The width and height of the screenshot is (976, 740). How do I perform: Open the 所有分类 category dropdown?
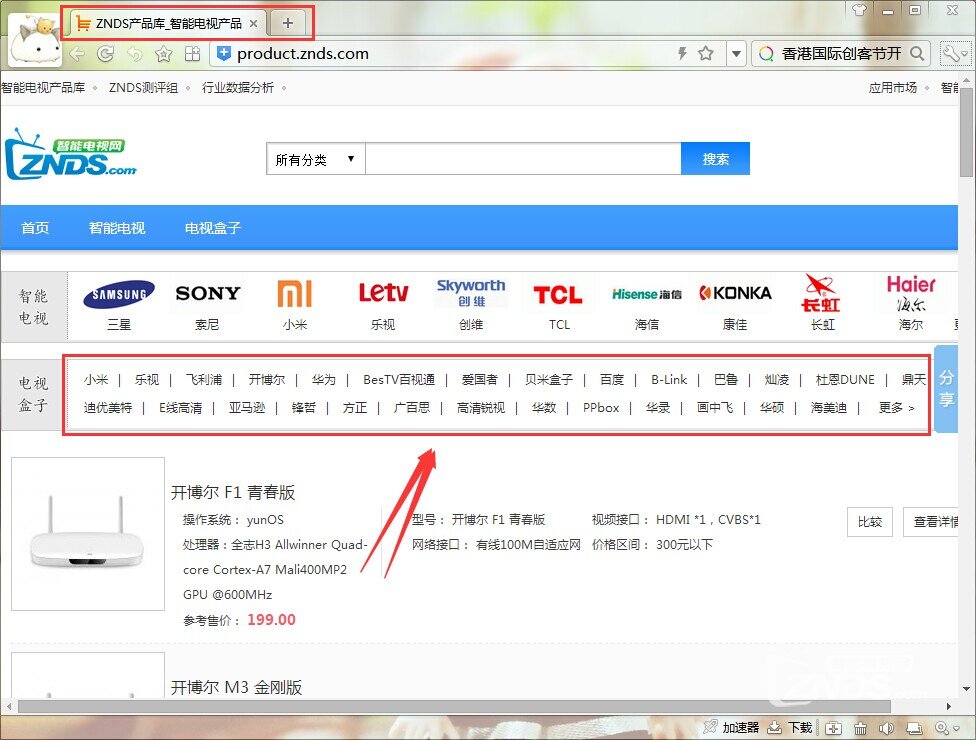click(316, 159)
